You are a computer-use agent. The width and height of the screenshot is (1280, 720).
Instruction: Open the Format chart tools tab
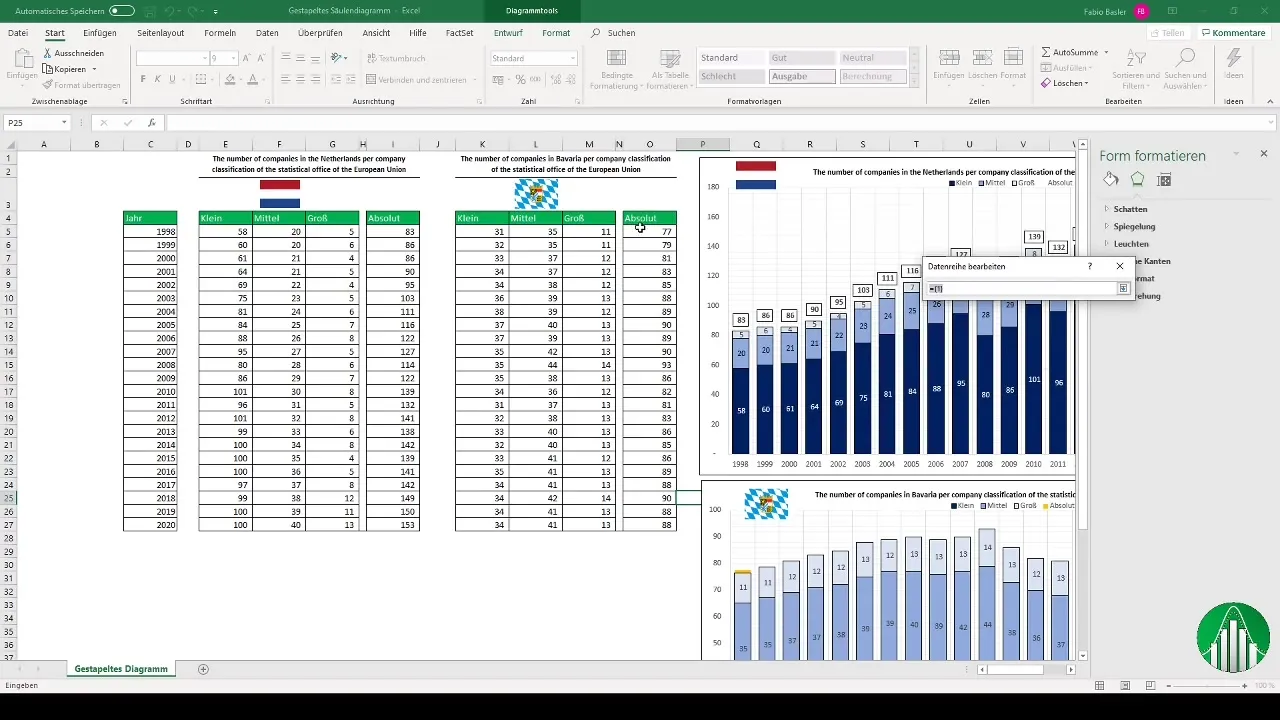(x=556, y=33)
